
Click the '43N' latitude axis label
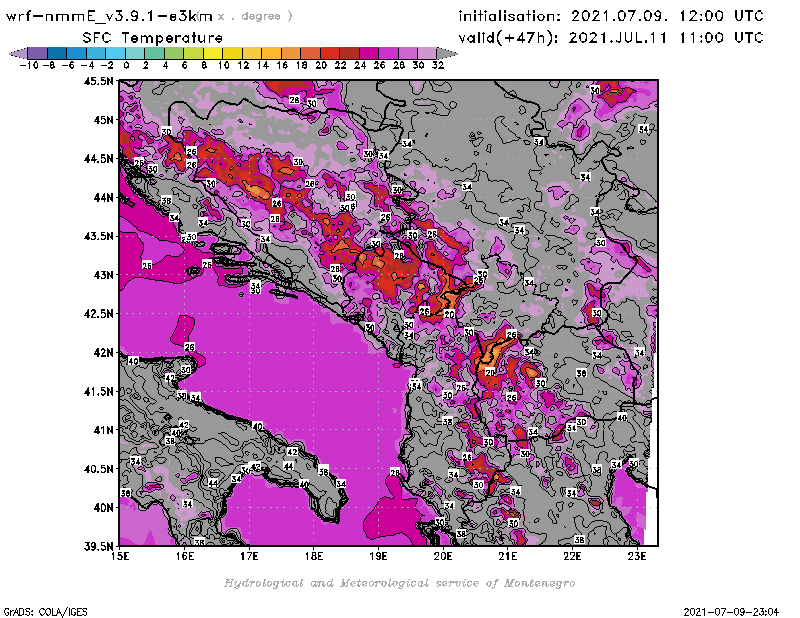click(x=103, y=275)
